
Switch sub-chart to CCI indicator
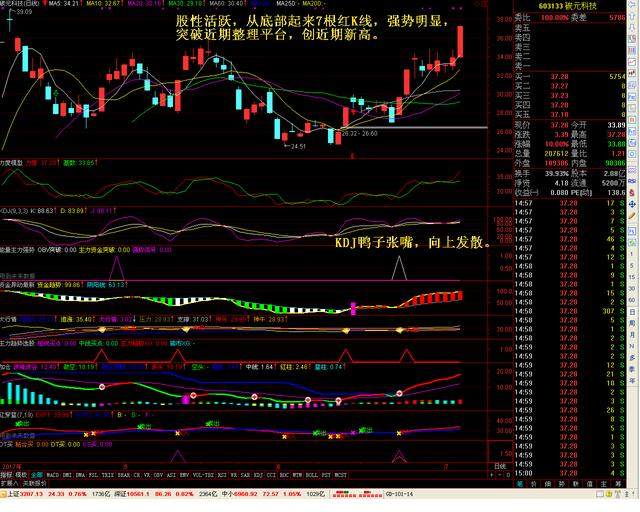(x=271, y=475)
